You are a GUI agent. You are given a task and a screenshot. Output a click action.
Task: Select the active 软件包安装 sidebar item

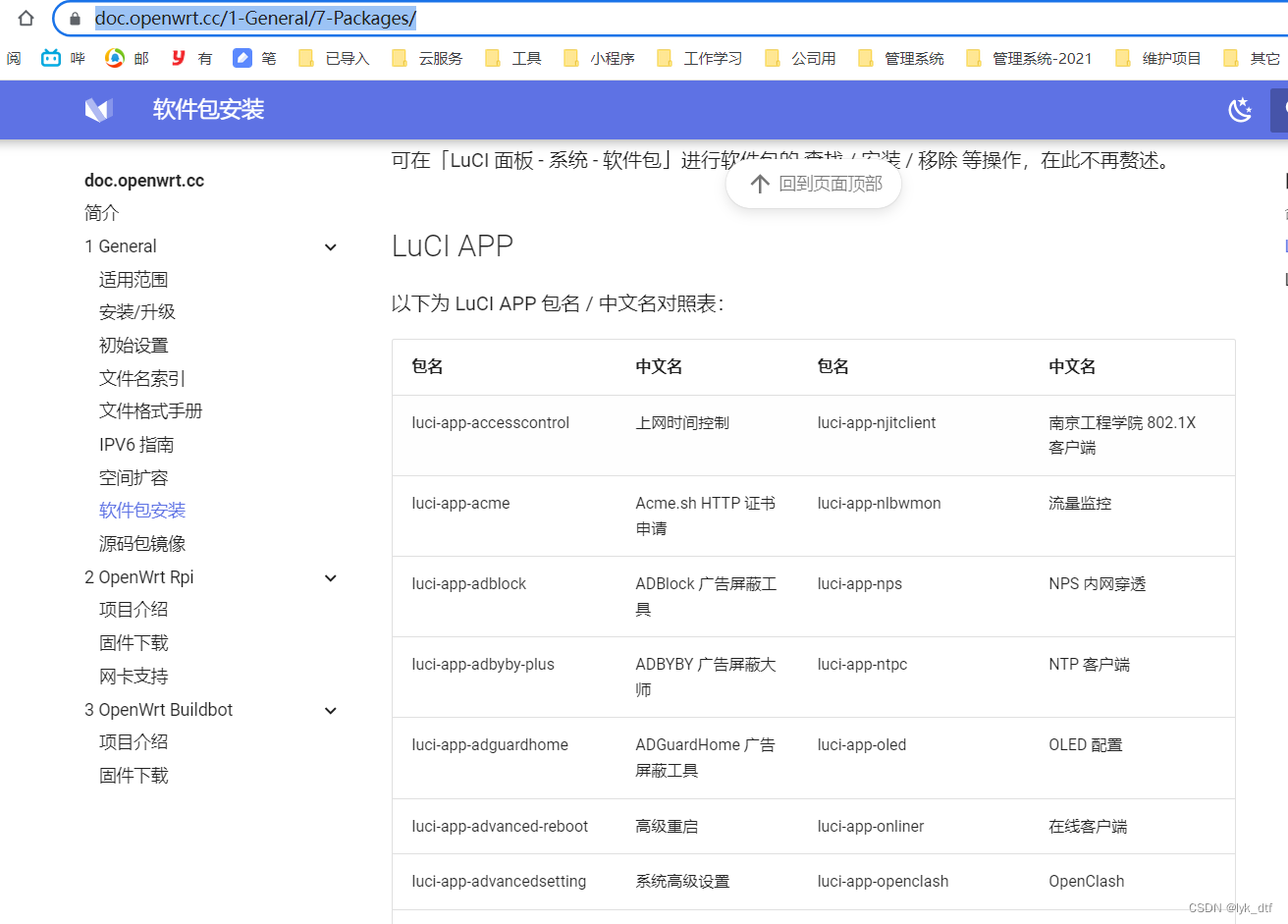click(x=142, y=511)
